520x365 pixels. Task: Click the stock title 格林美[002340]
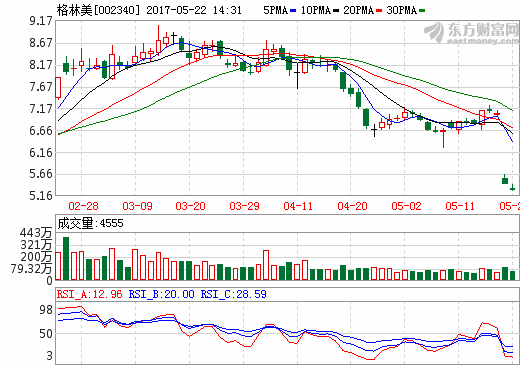click(x=98, y=10)
